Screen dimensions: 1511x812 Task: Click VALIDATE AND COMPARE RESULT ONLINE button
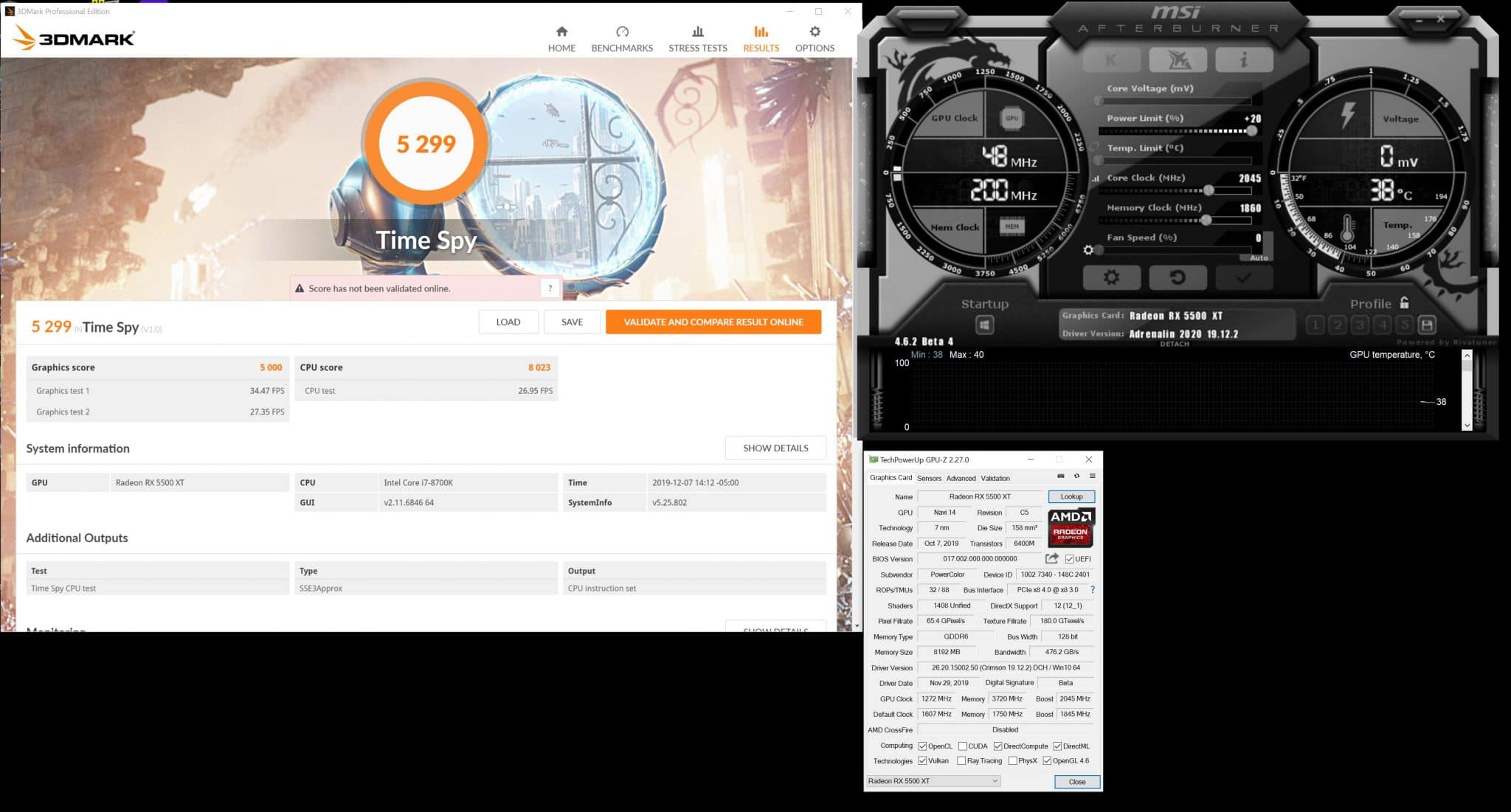(x=713, y=322)
